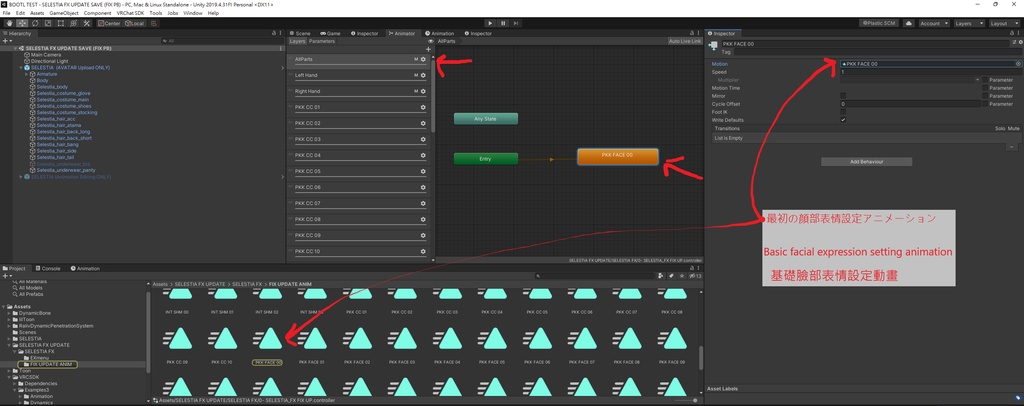Open PKK CC 05 layer gear settings

click(x=423, y=171)
